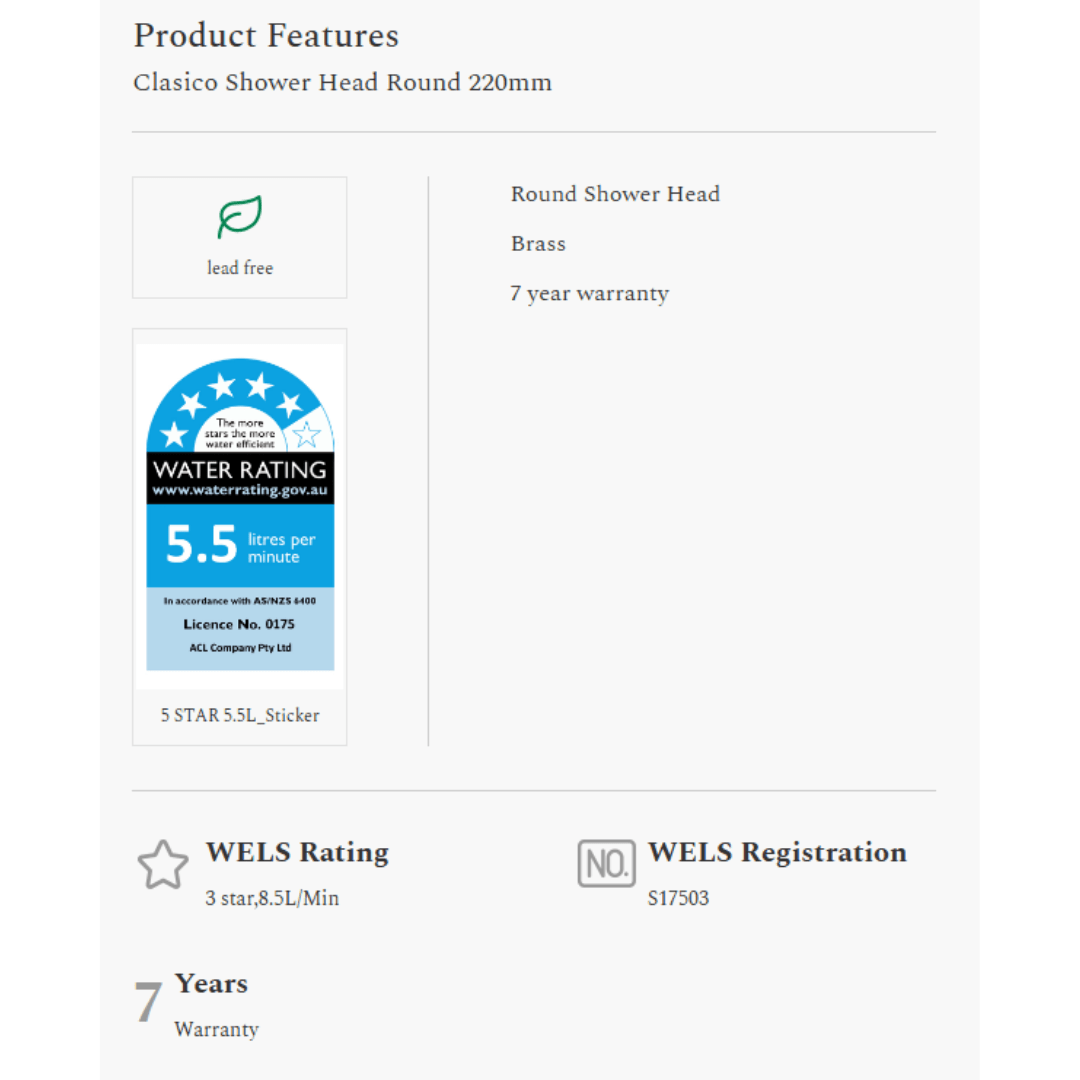
Task: Click the "Years" warranty heading
Action: [211, 984]
